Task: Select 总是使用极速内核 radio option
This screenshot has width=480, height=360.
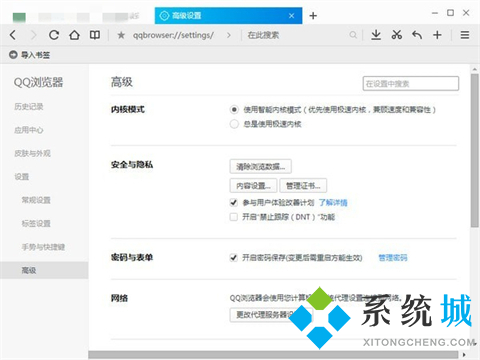Action: click(234, 124)
